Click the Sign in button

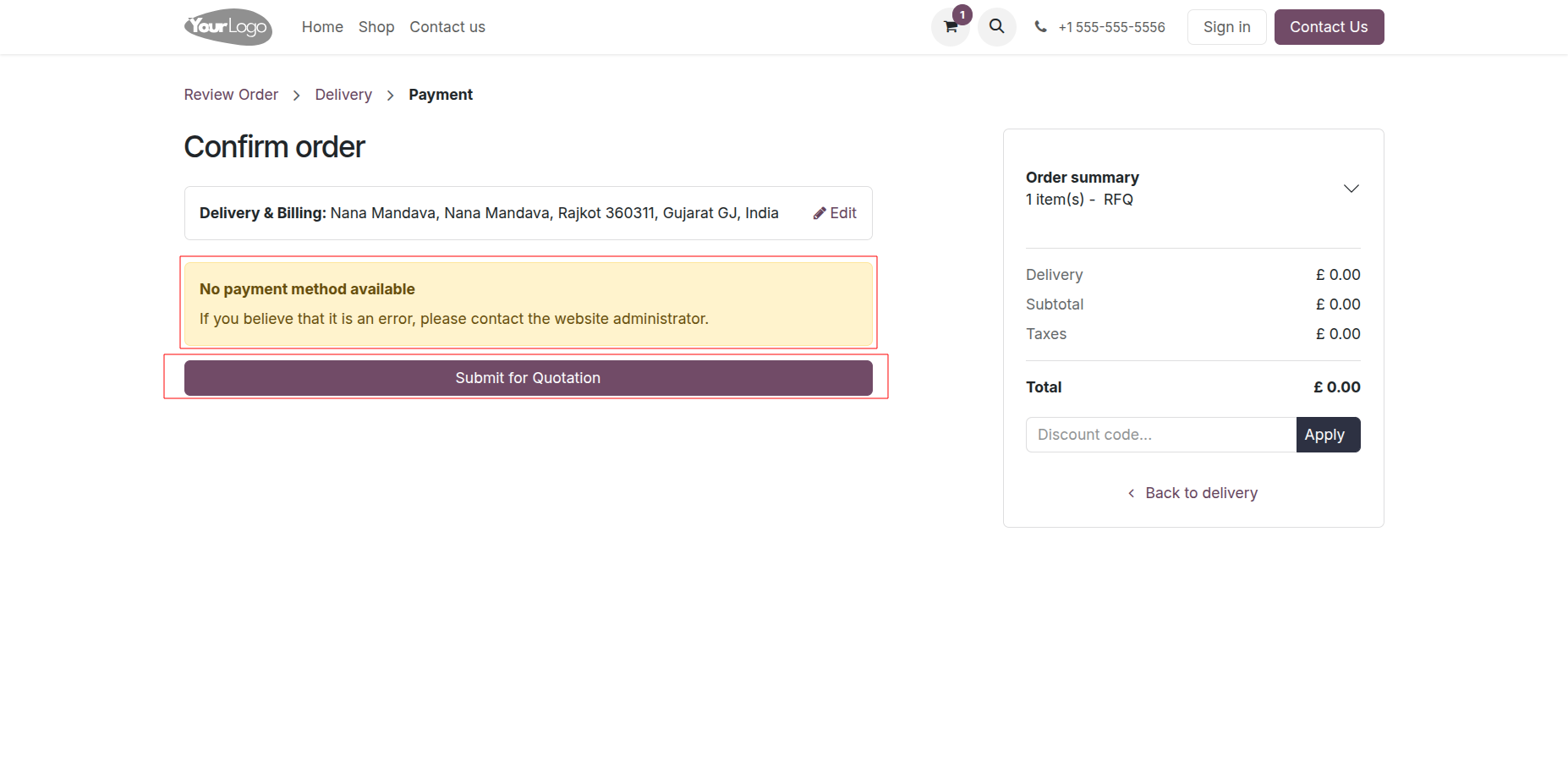point(1226,27)
